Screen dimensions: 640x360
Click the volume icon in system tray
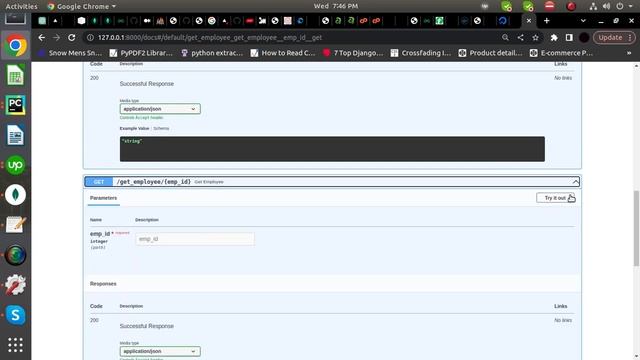tap(607, 6)
